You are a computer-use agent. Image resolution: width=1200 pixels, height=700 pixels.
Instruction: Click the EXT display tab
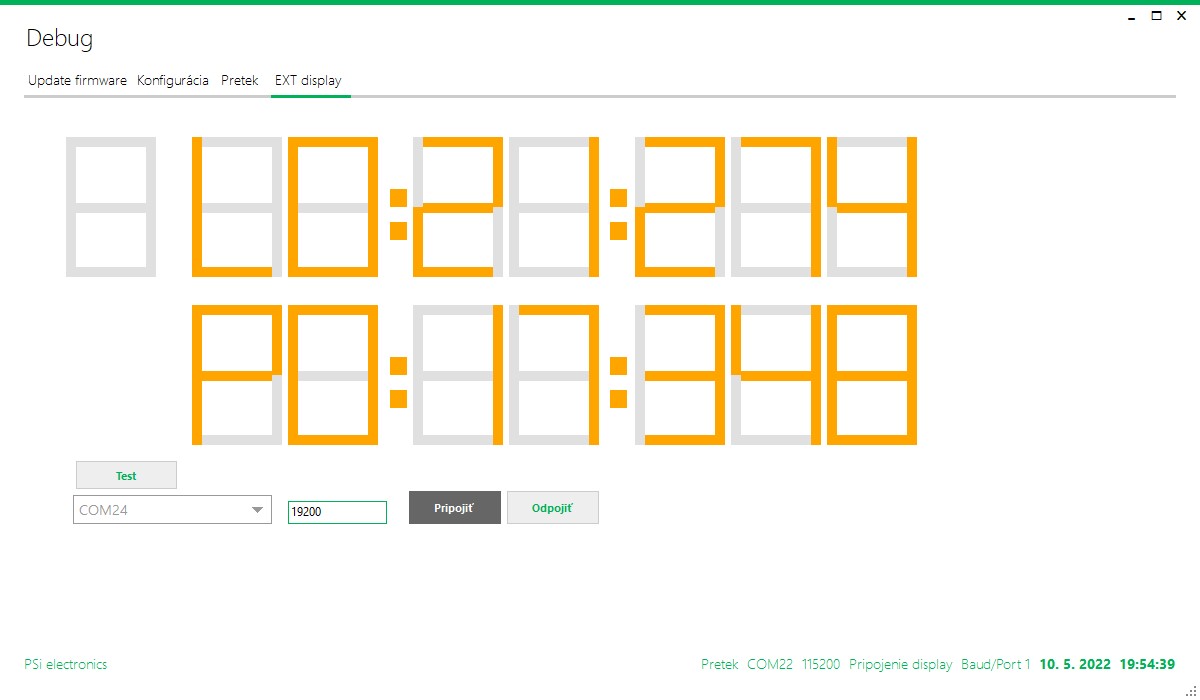click(x=308, y=80)
